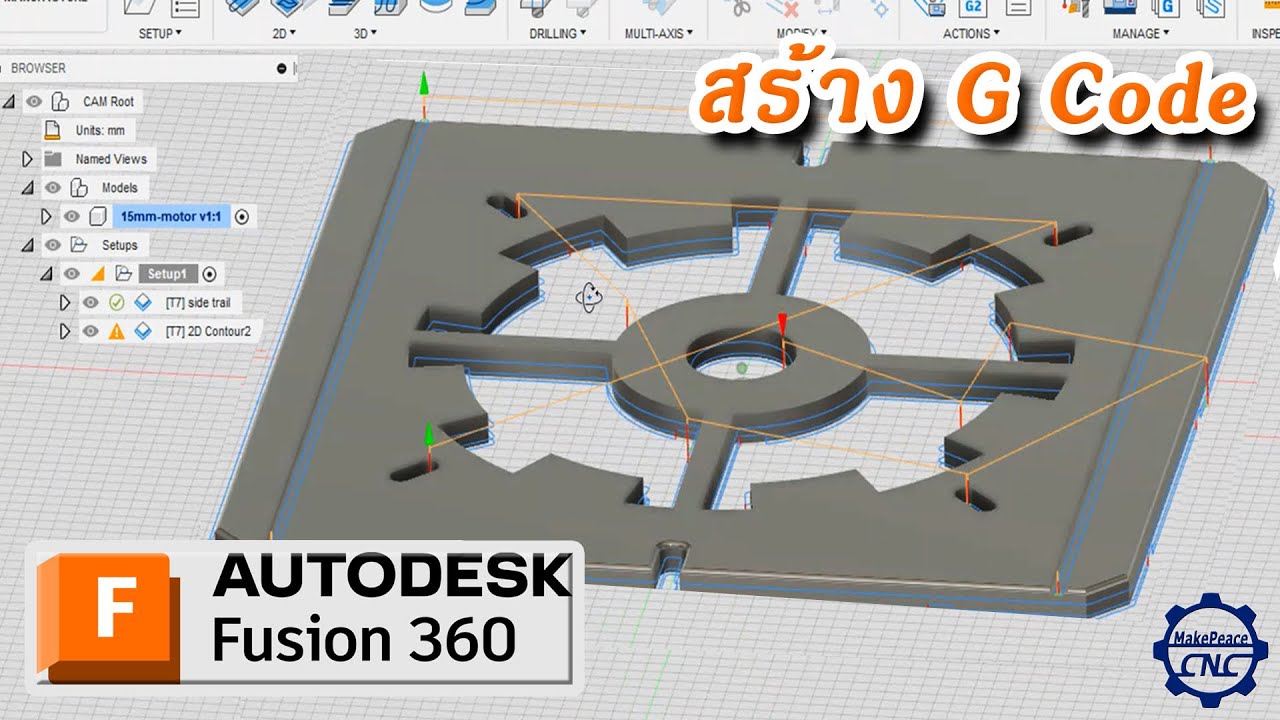Open the ACTIONS dropdown menu
1280x720 pixels.
click(x=972, y=33)
